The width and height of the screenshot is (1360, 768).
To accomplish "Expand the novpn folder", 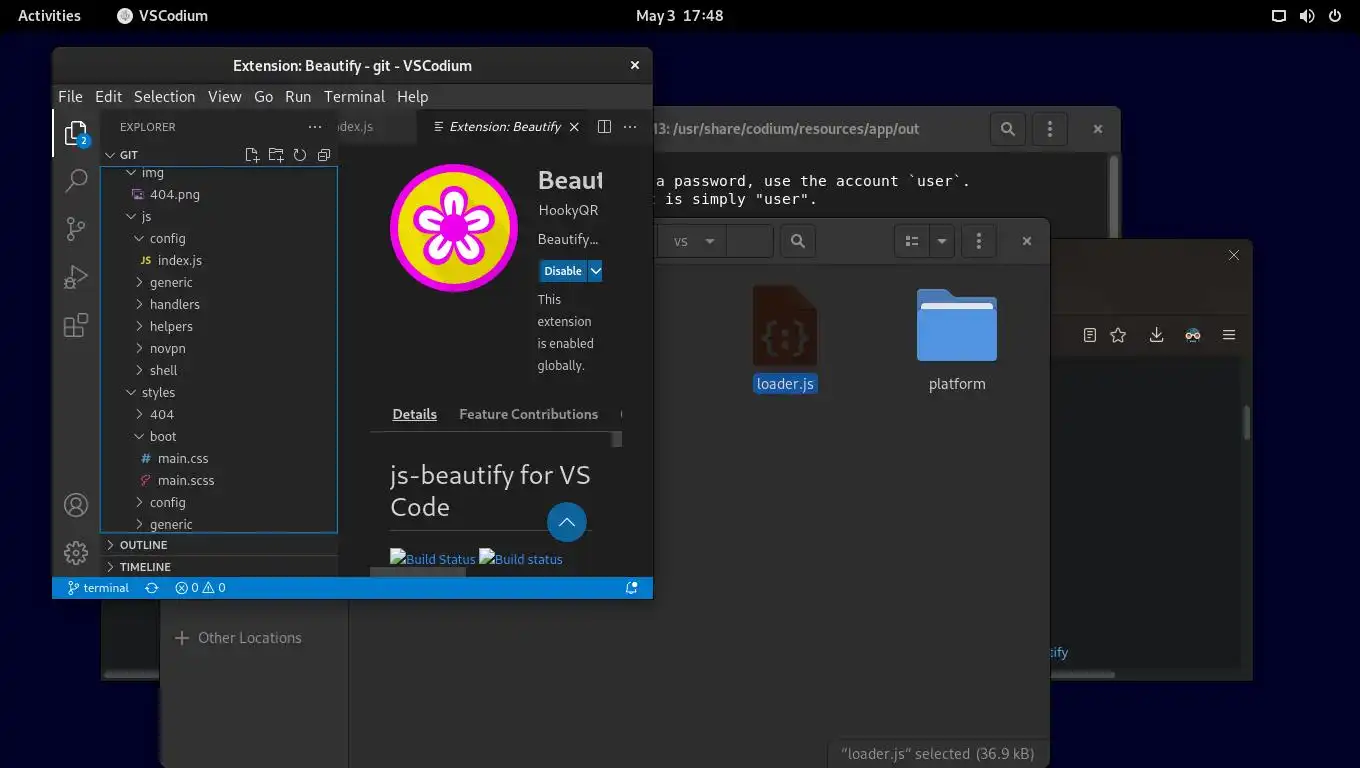I will (167, 348).
